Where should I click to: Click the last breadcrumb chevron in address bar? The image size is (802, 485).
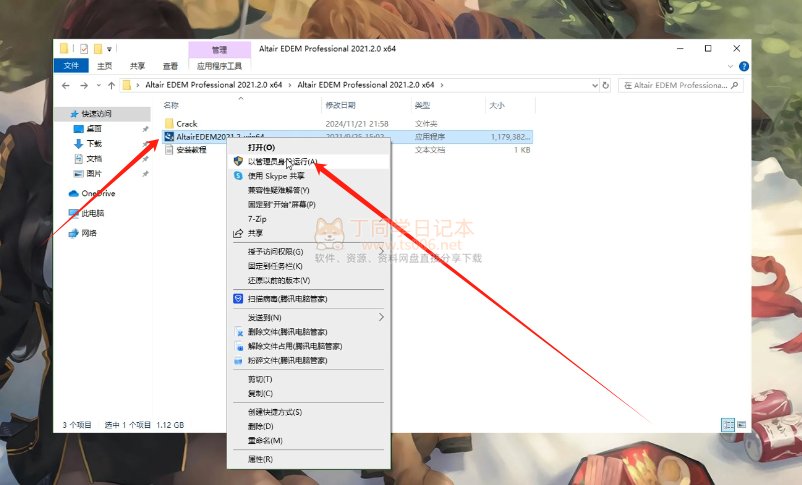coord(442,85)
